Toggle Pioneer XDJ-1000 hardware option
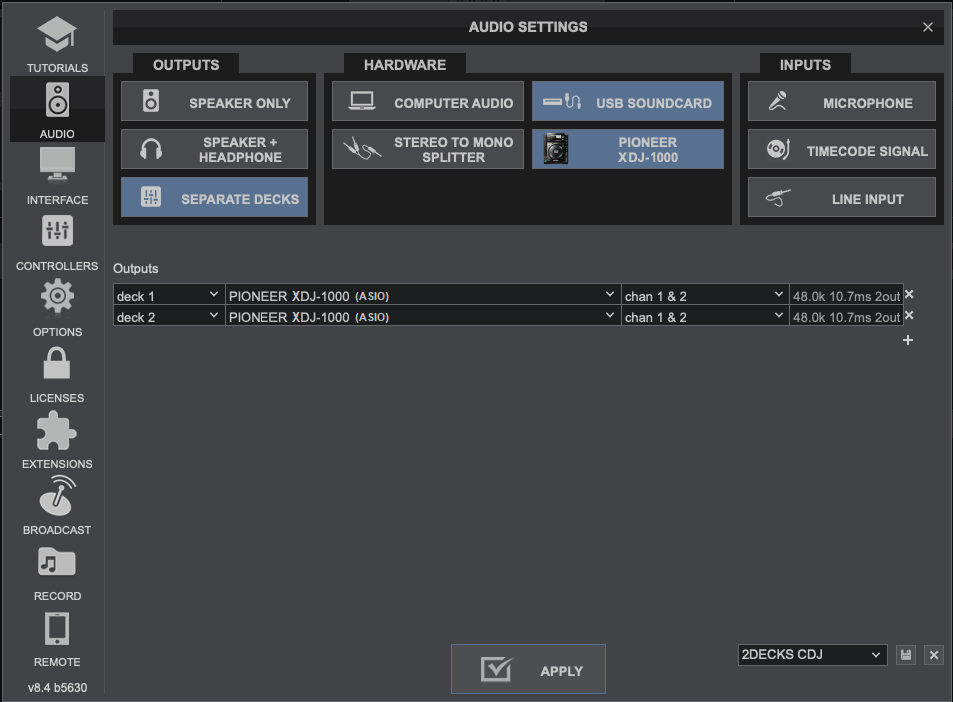953x702 pixels. coord(628,150)
